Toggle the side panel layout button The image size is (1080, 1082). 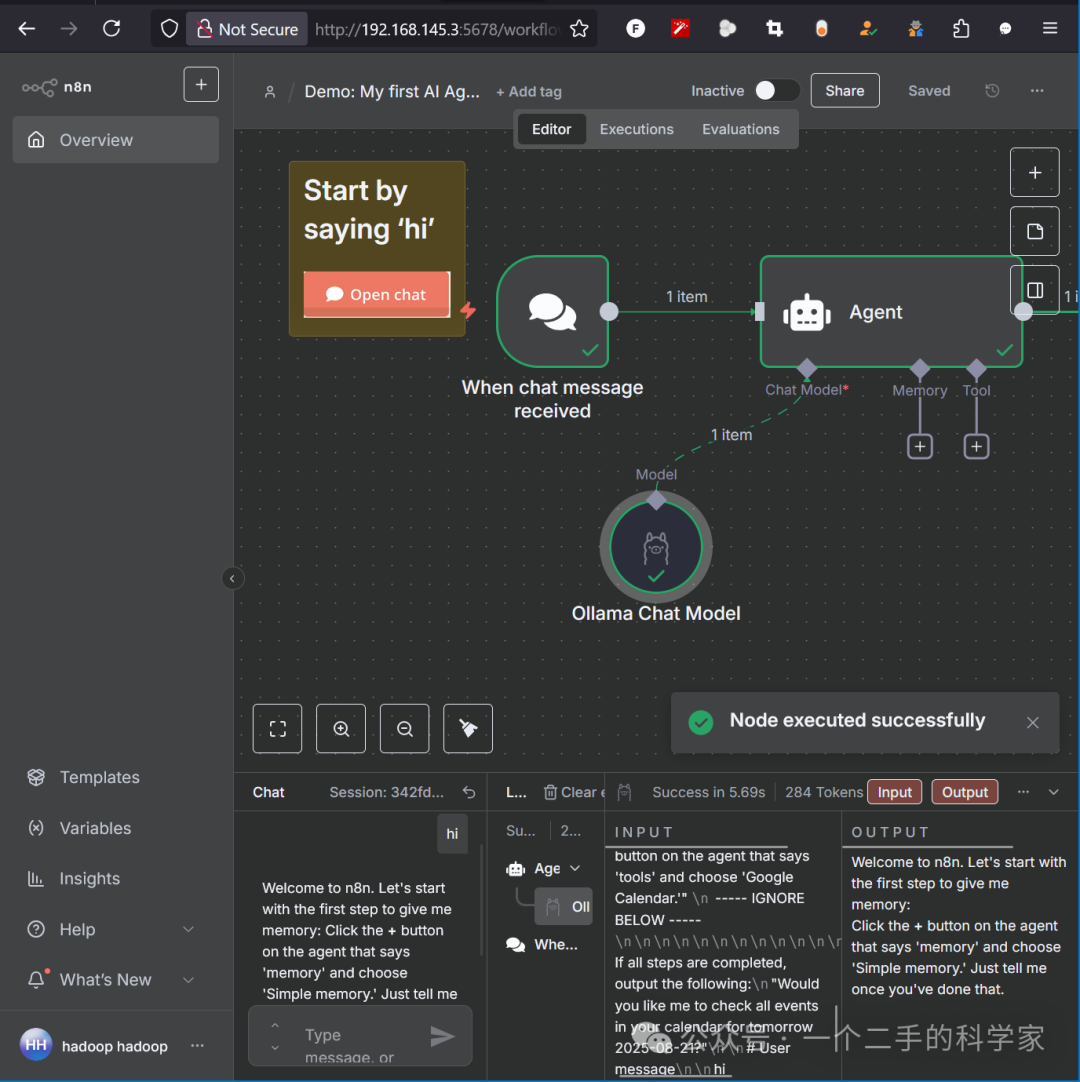(x=1034, y=290)
